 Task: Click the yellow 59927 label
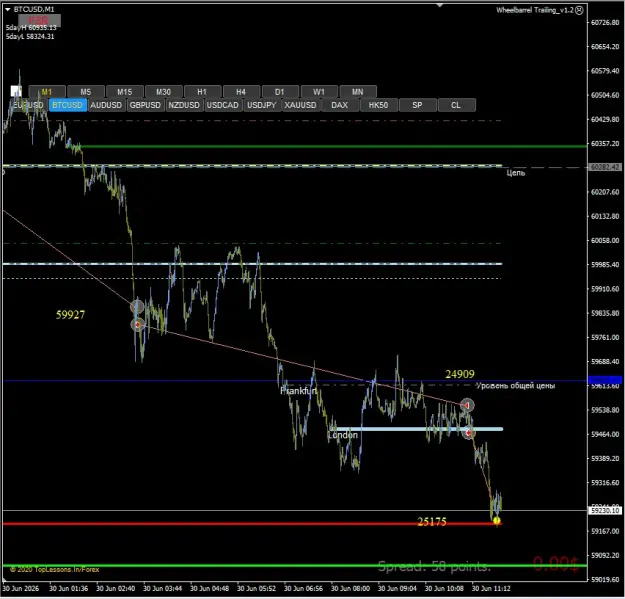click(x=70, y=315)
